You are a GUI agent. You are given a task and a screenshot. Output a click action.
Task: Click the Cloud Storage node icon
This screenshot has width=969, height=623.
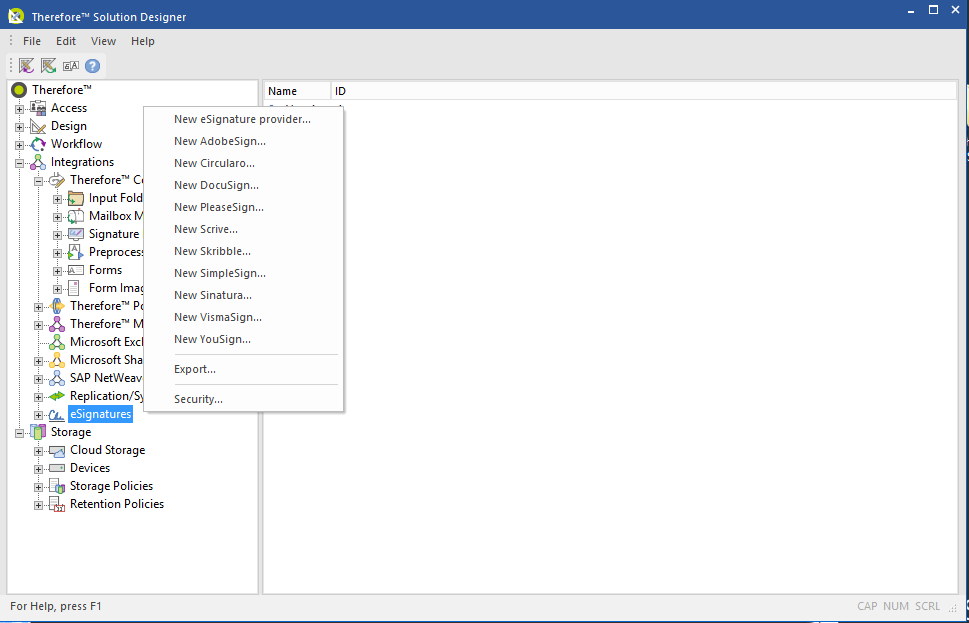(57, 451)
